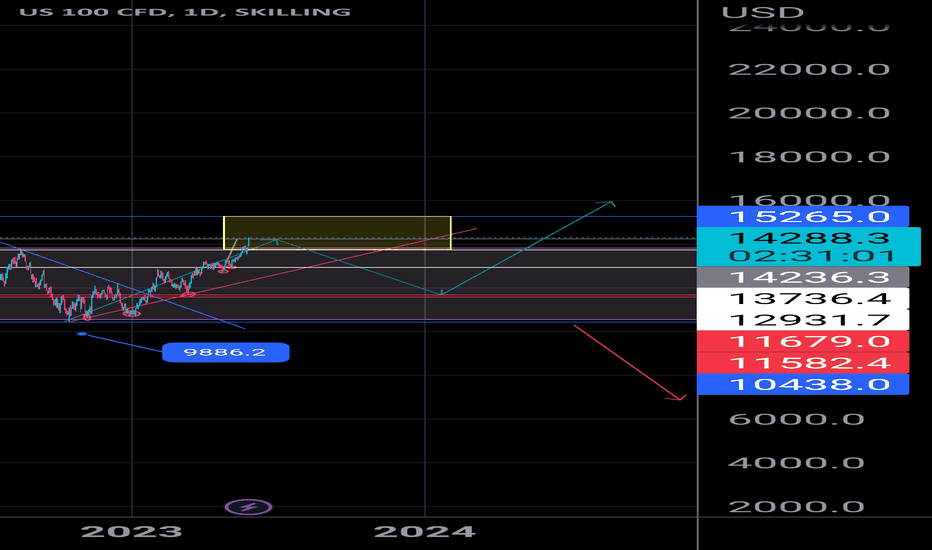This screenshot has width=932, height=550.
Task: Click the current price 14288.3 label
Action: click(x=809, y=238)
